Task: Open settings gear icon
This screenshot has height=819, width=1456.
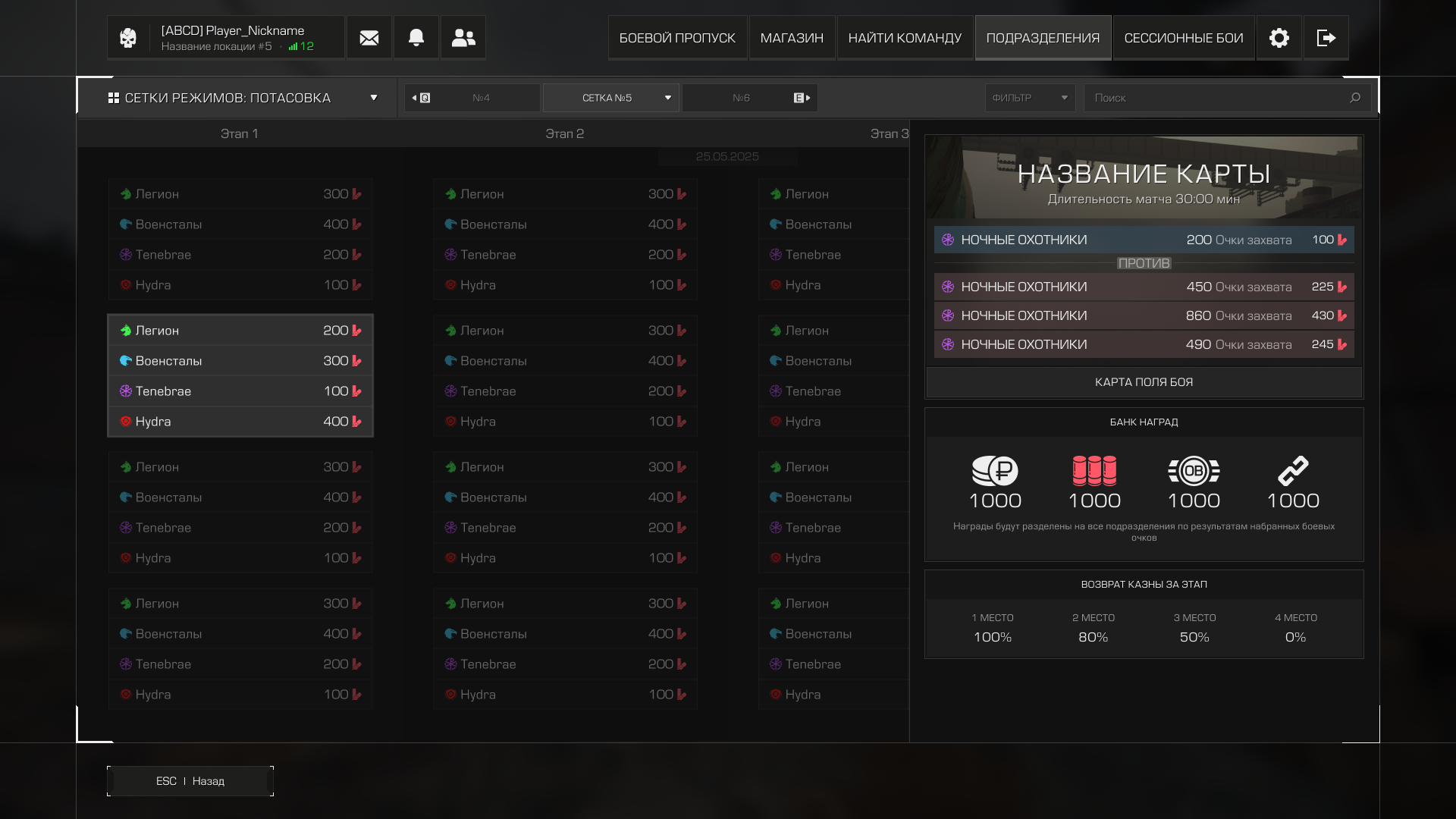Action: (1279, 38)
